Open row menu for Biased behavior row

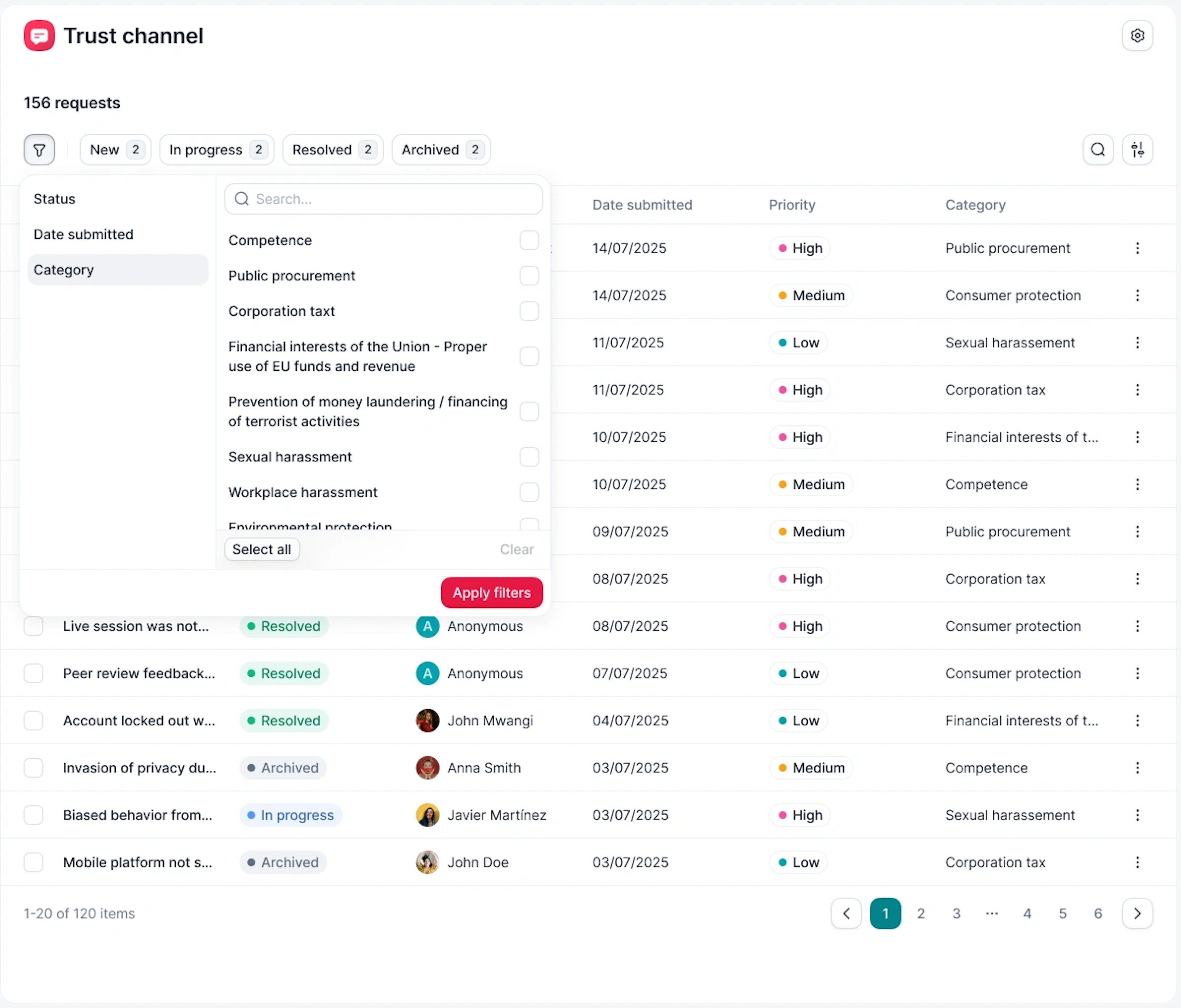(x=1137, y=815)
